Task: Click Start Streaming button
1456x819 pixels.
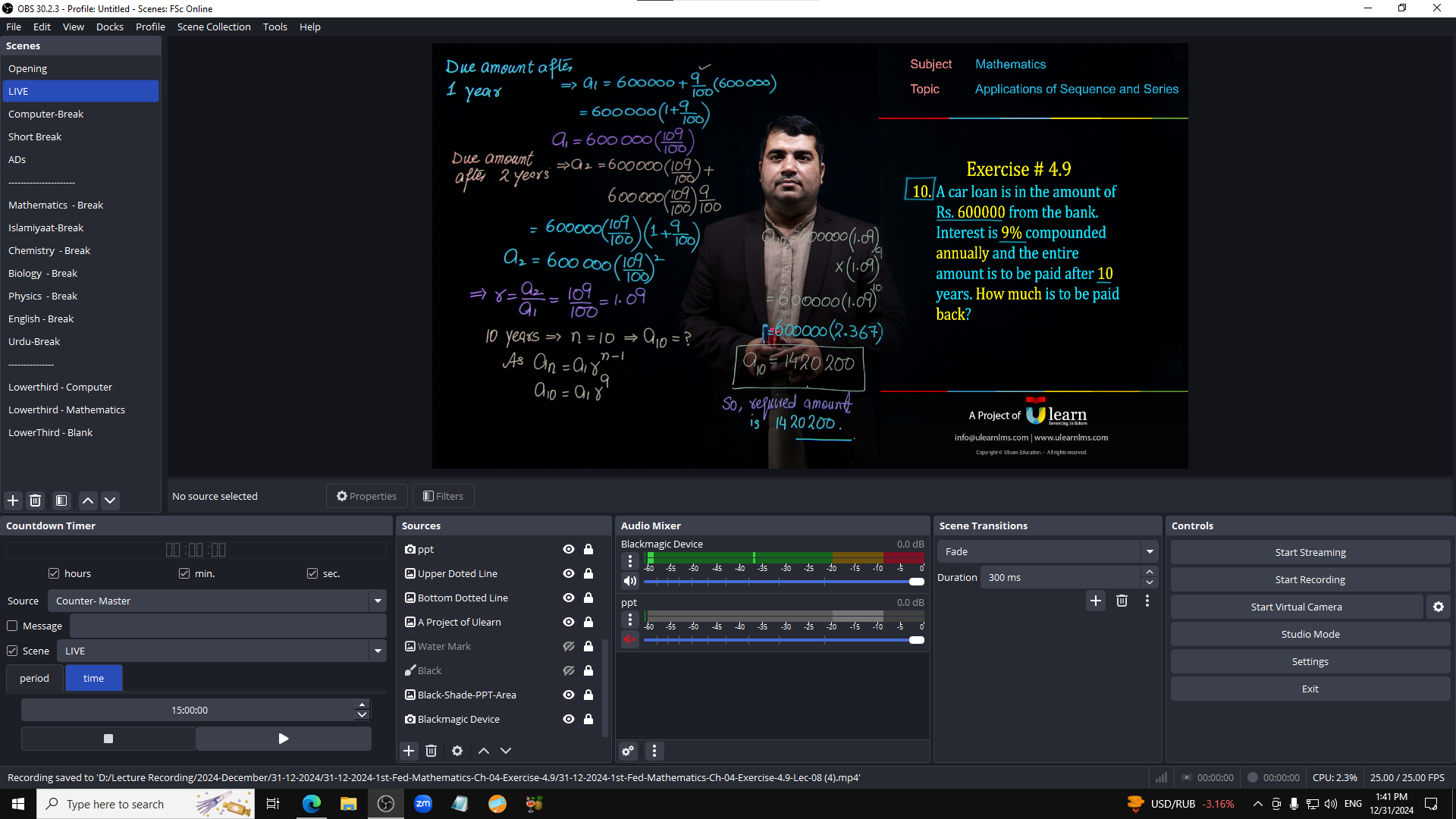Action: 1310,552
